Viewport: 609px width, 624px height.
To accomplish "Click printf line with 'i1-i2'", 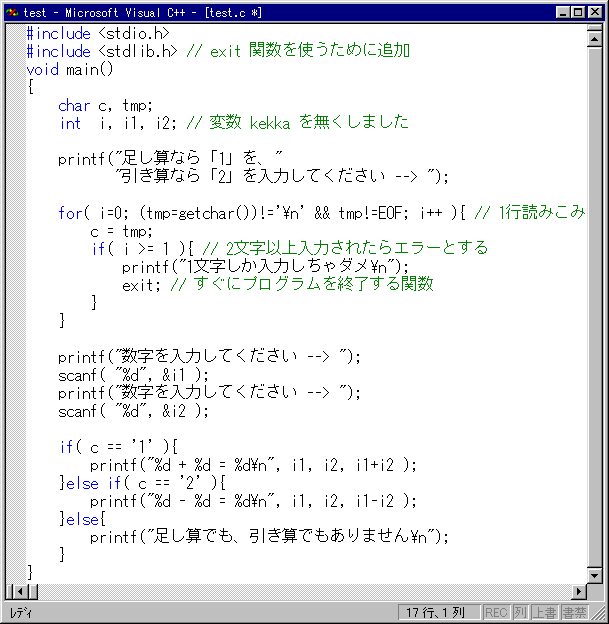I will pos(253,501).
